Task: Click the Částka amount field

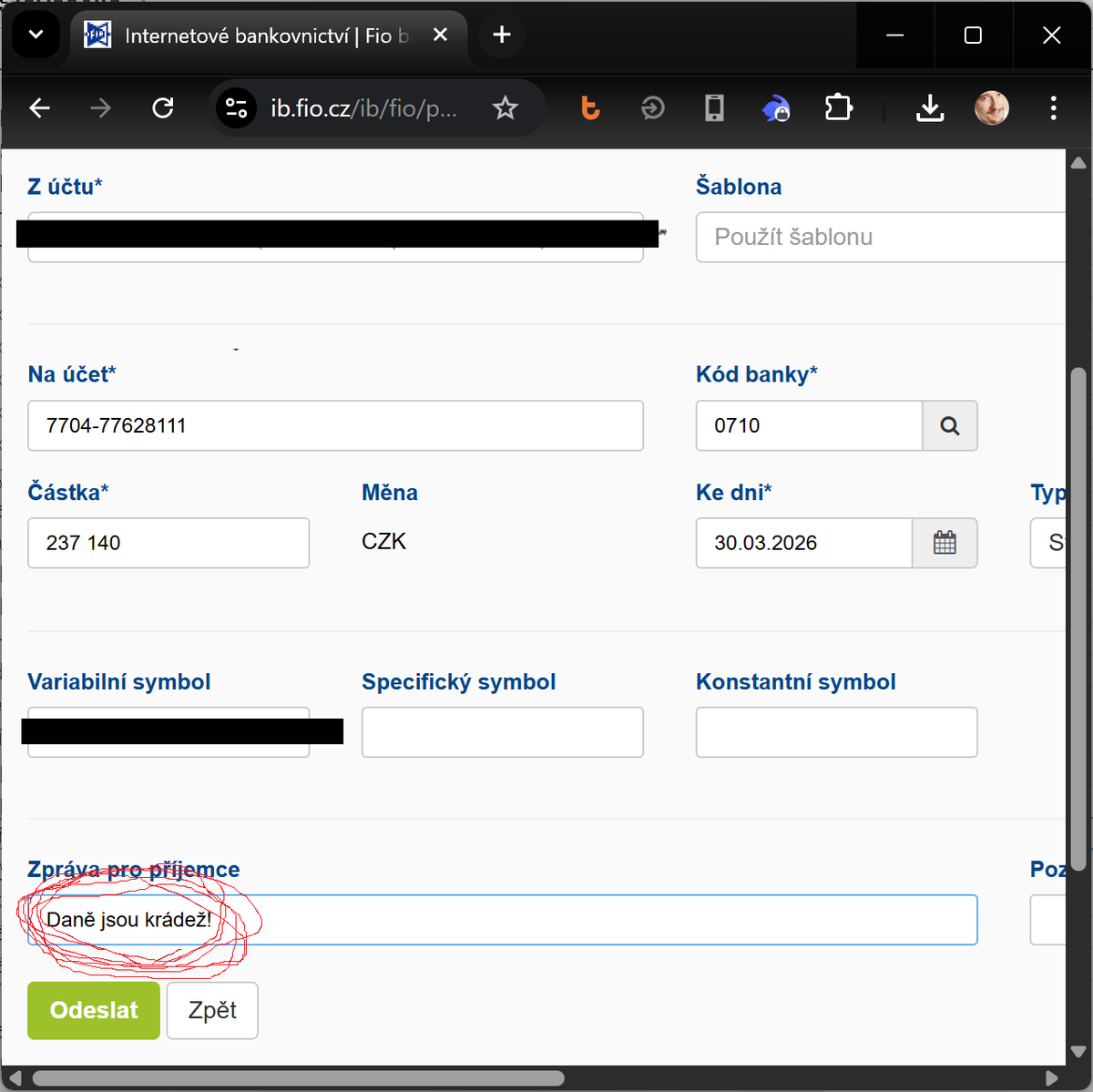Action: pyautogui.click(x=169, y=543)
